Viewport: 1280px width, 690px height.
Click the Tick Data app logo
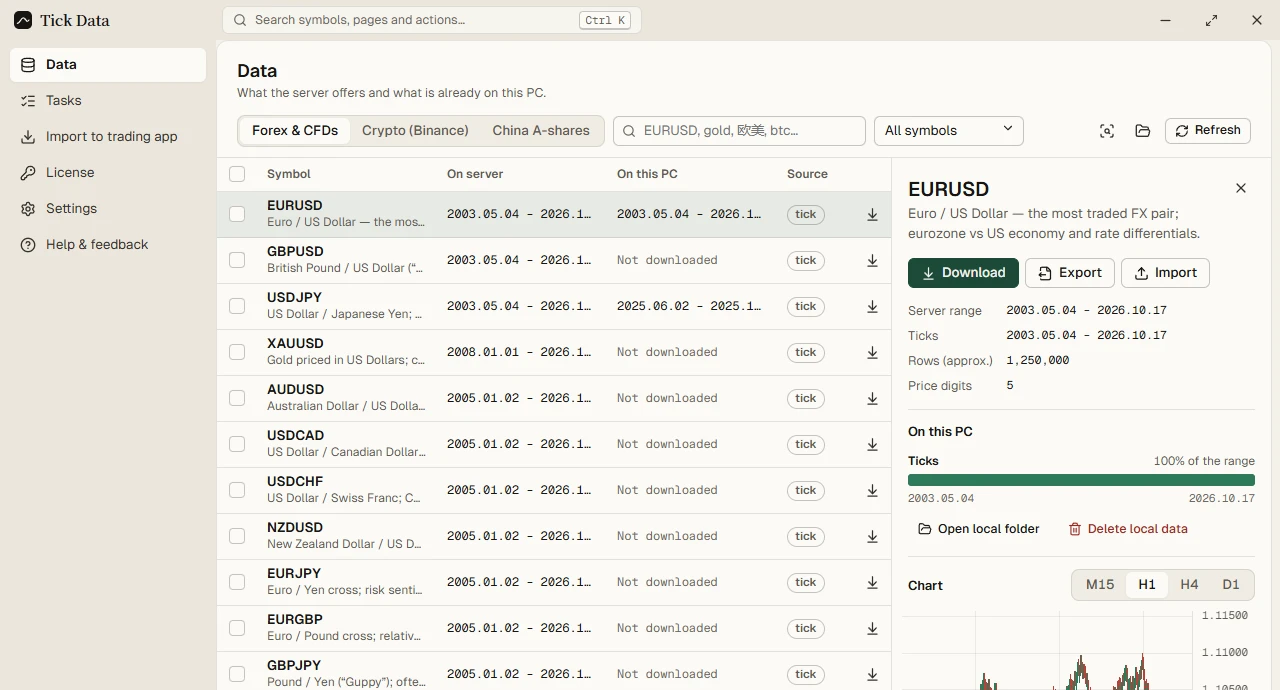click(23, 20)
